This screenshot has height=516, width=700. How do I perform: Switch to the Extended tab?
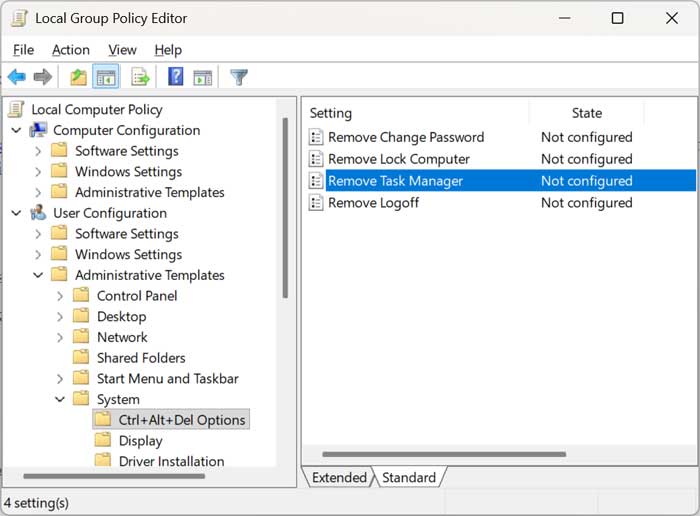339,478
